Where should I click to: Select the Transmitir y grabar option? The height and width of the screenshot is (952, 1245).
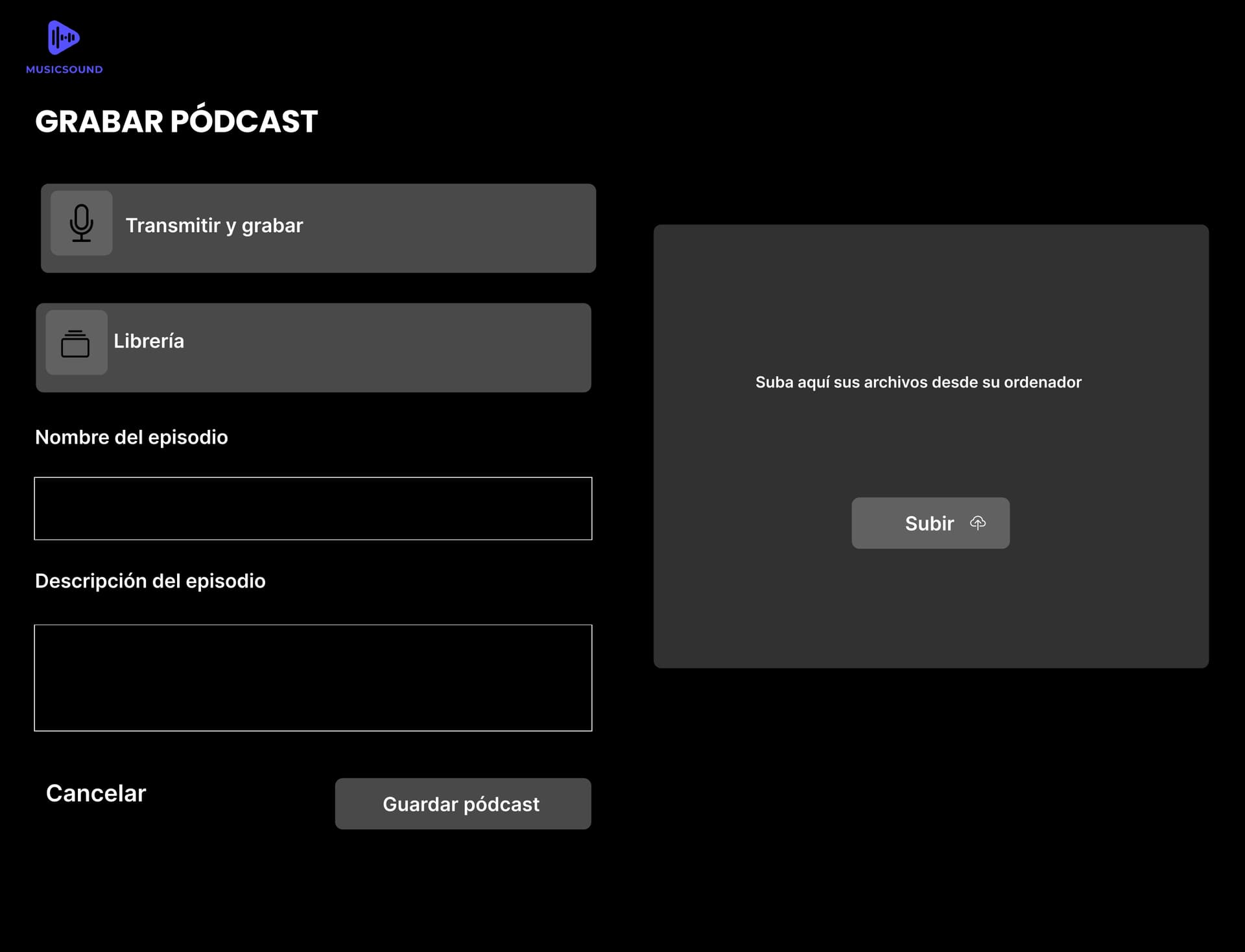[x=318, y=228]
